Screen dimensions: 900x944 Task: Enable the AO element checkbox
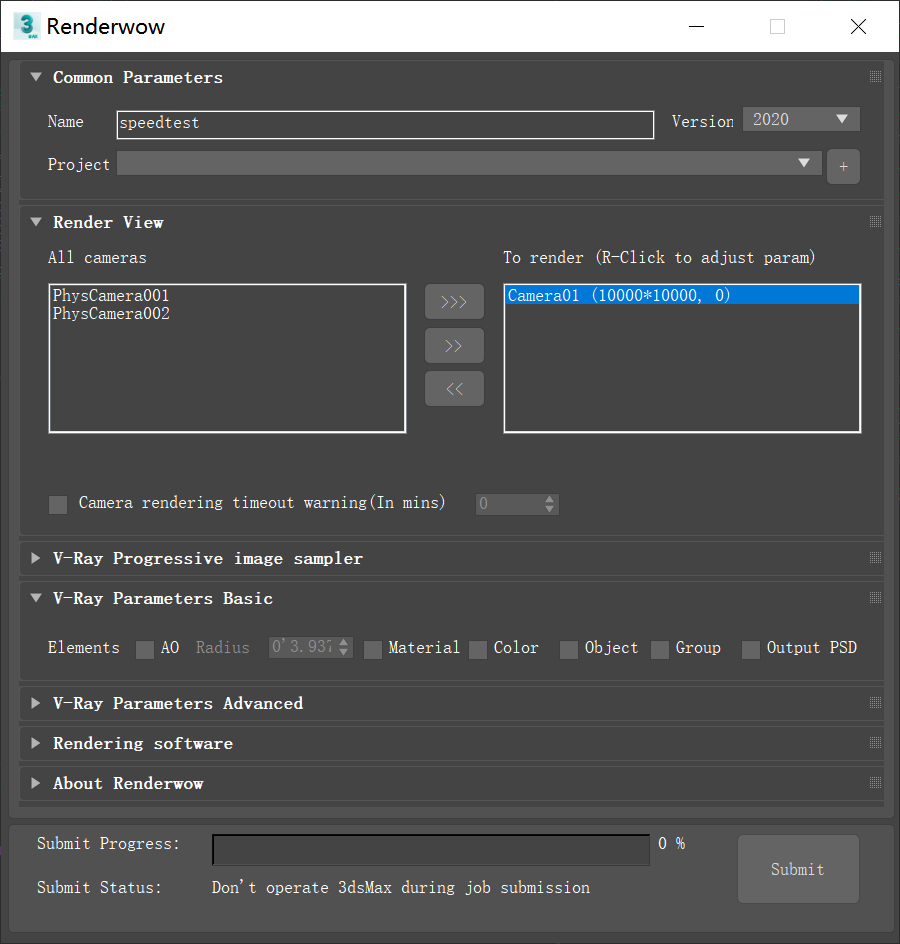[144, 650]
